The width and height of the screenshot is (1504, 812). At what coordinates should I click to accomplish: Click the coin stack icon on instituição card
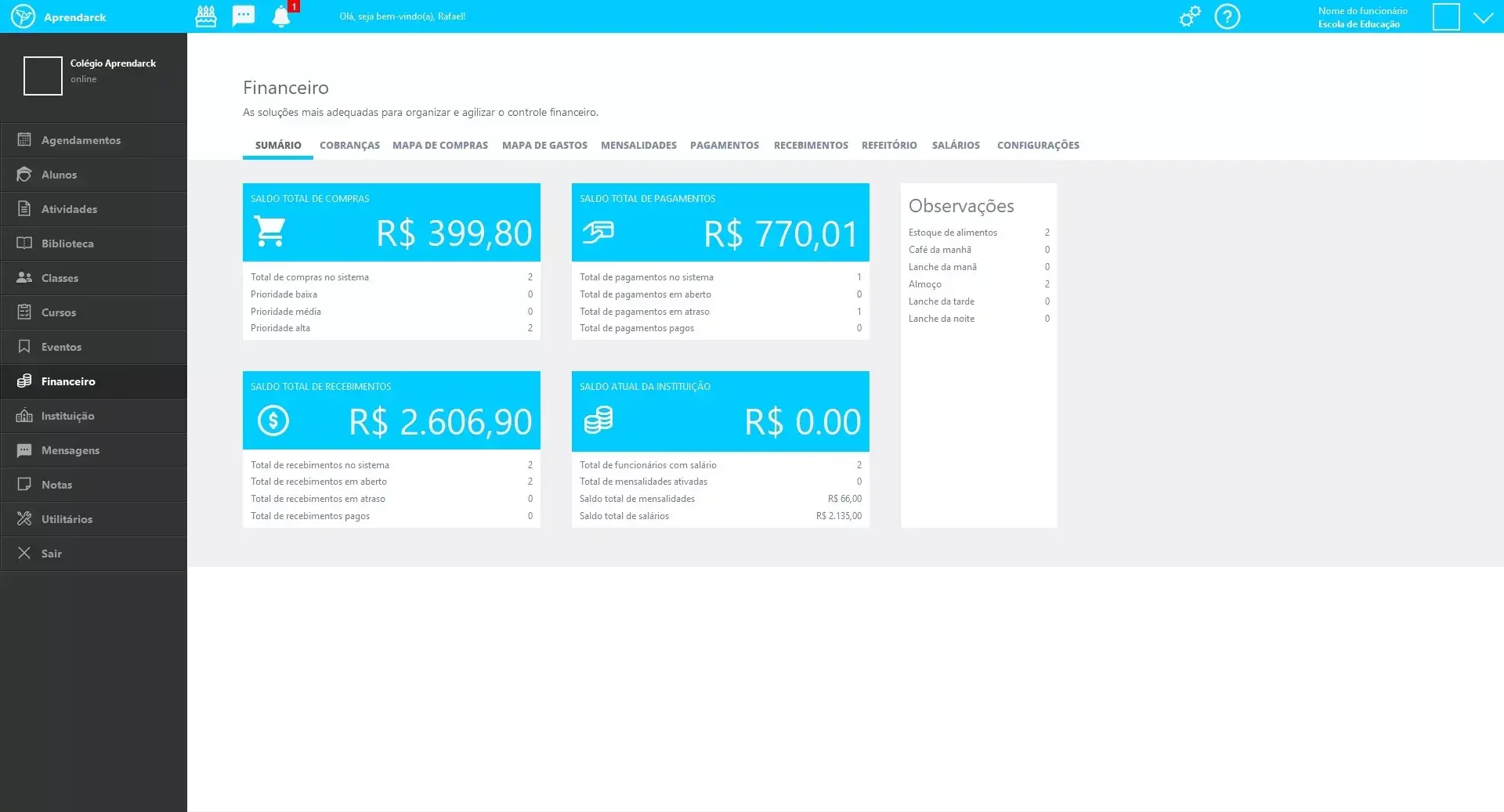point(598,420)
